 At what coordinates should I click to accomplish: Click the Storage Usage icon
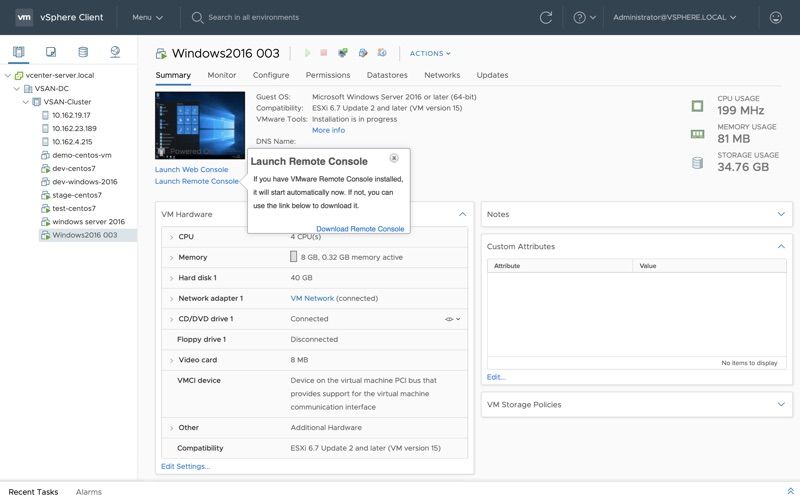[x=697, y=163]
